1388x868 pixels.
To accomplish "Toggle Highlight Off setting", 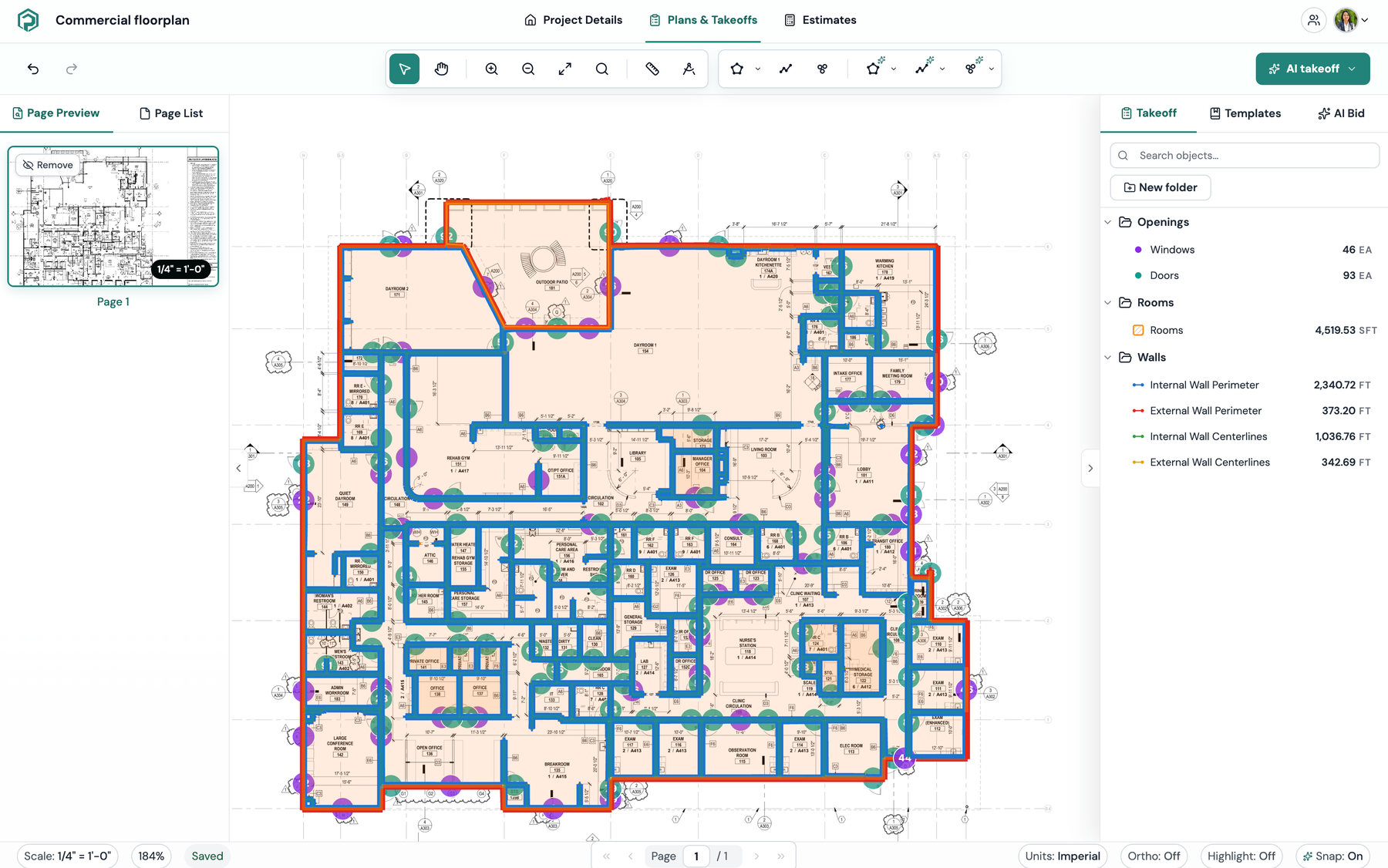I will coord(1241,856).
